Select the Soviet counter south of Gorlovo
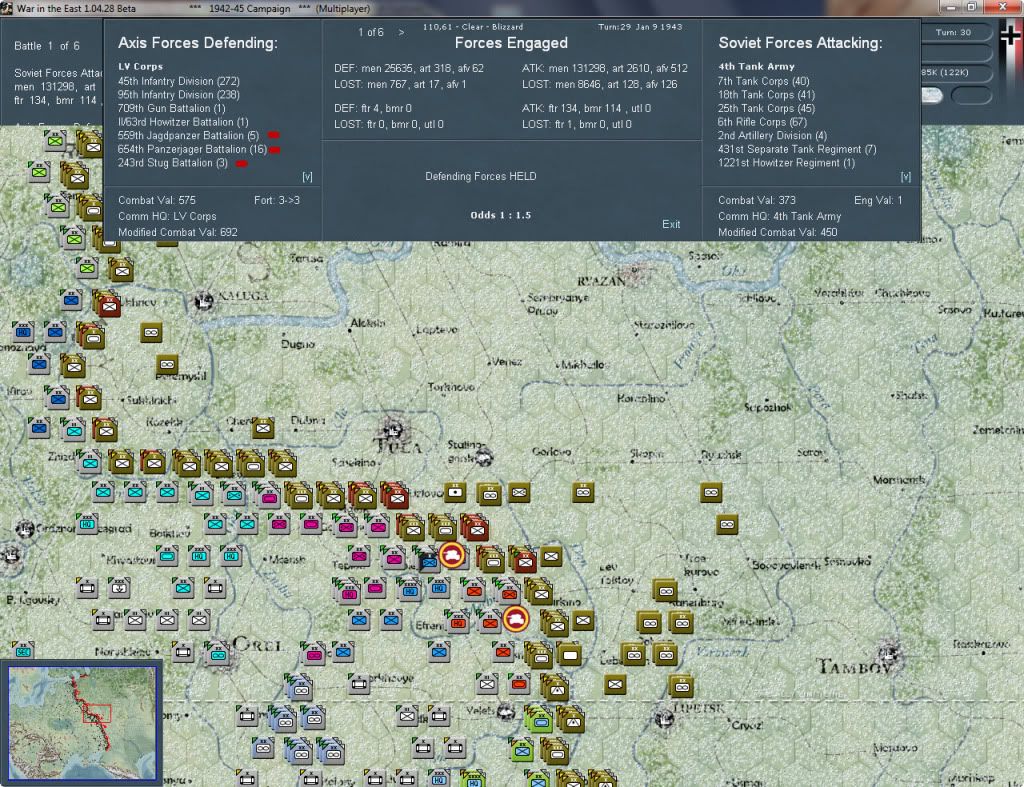This screenshot has height=787, width=1024. (x=583, y=492)
